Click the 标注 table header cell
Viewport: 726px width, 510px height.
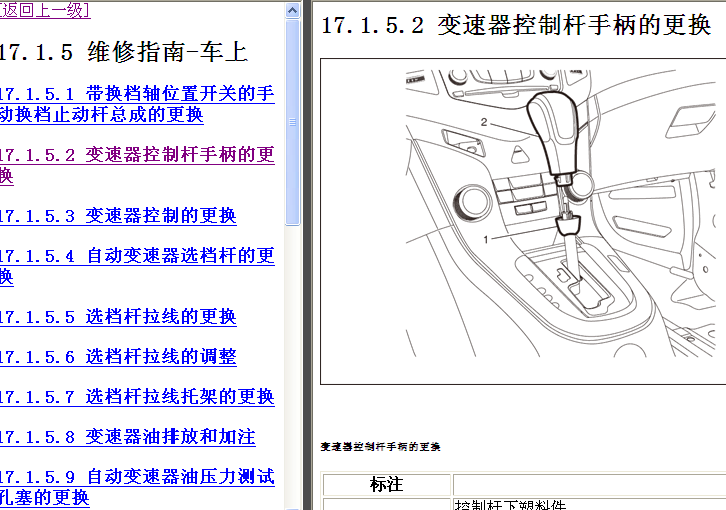387,485
